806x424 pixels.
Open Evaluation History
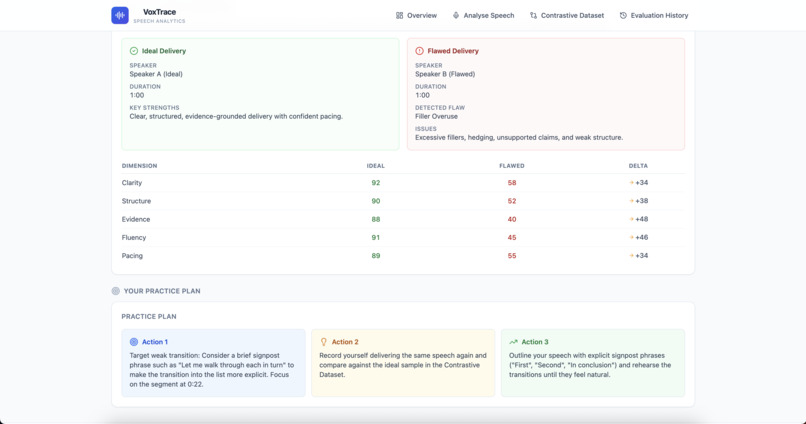654,15
